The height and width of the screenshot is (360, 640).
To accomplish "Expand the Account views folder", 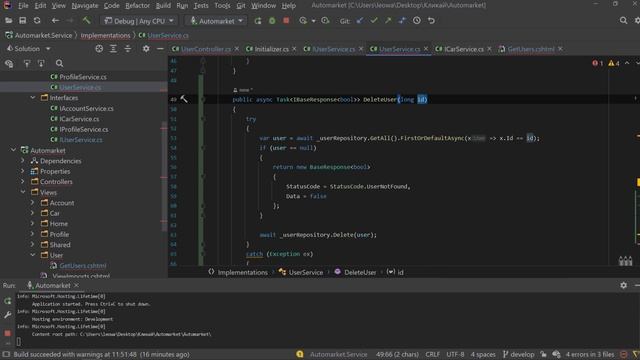I will [x=33, y=203].
